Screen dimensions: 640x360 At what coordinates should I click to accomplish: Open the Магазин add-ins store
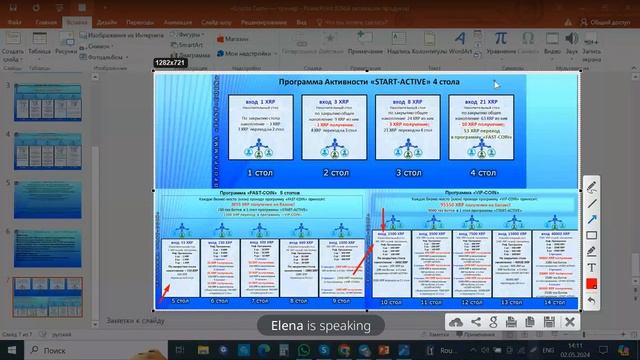(x=232, y=39)
